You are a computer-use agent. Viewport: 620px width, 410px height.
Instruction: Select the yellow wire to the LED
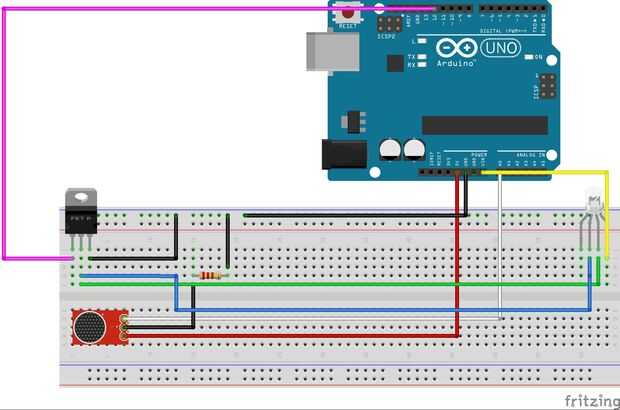tap(607, 214)
